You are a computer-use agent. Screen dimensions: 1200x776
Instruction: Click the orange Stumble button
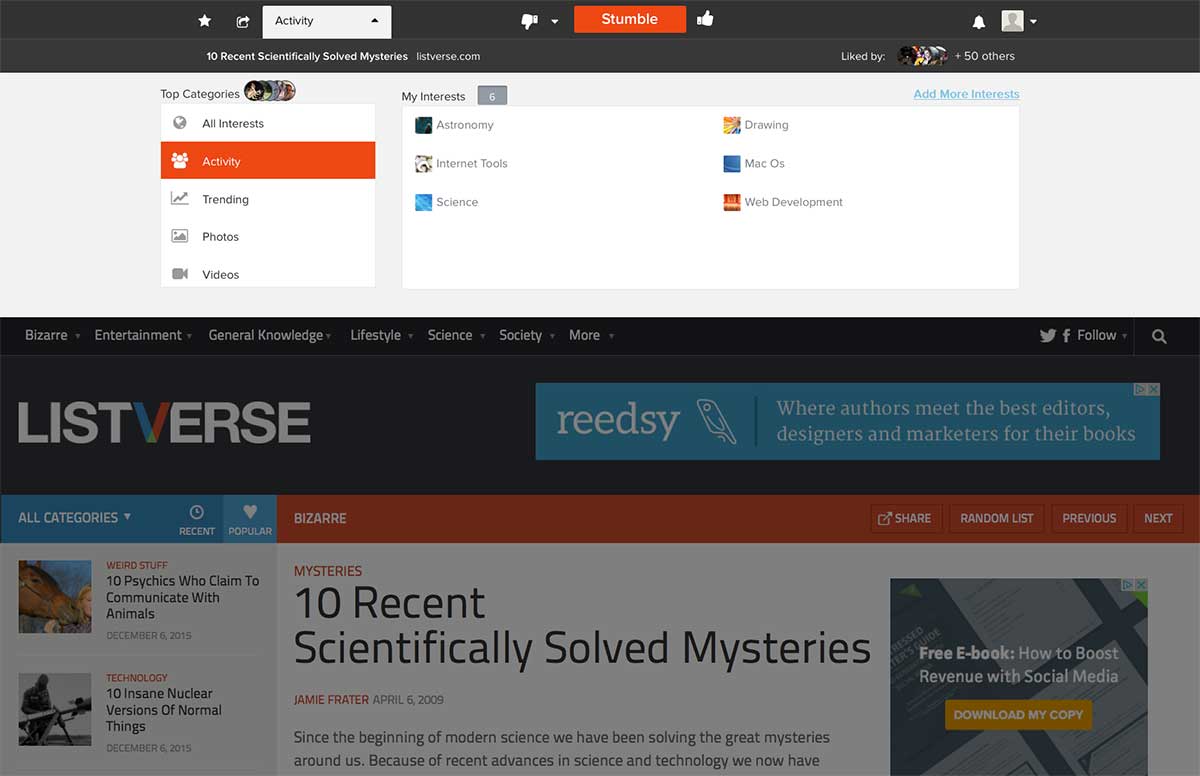pyautogui.click(x=630, y=19)
